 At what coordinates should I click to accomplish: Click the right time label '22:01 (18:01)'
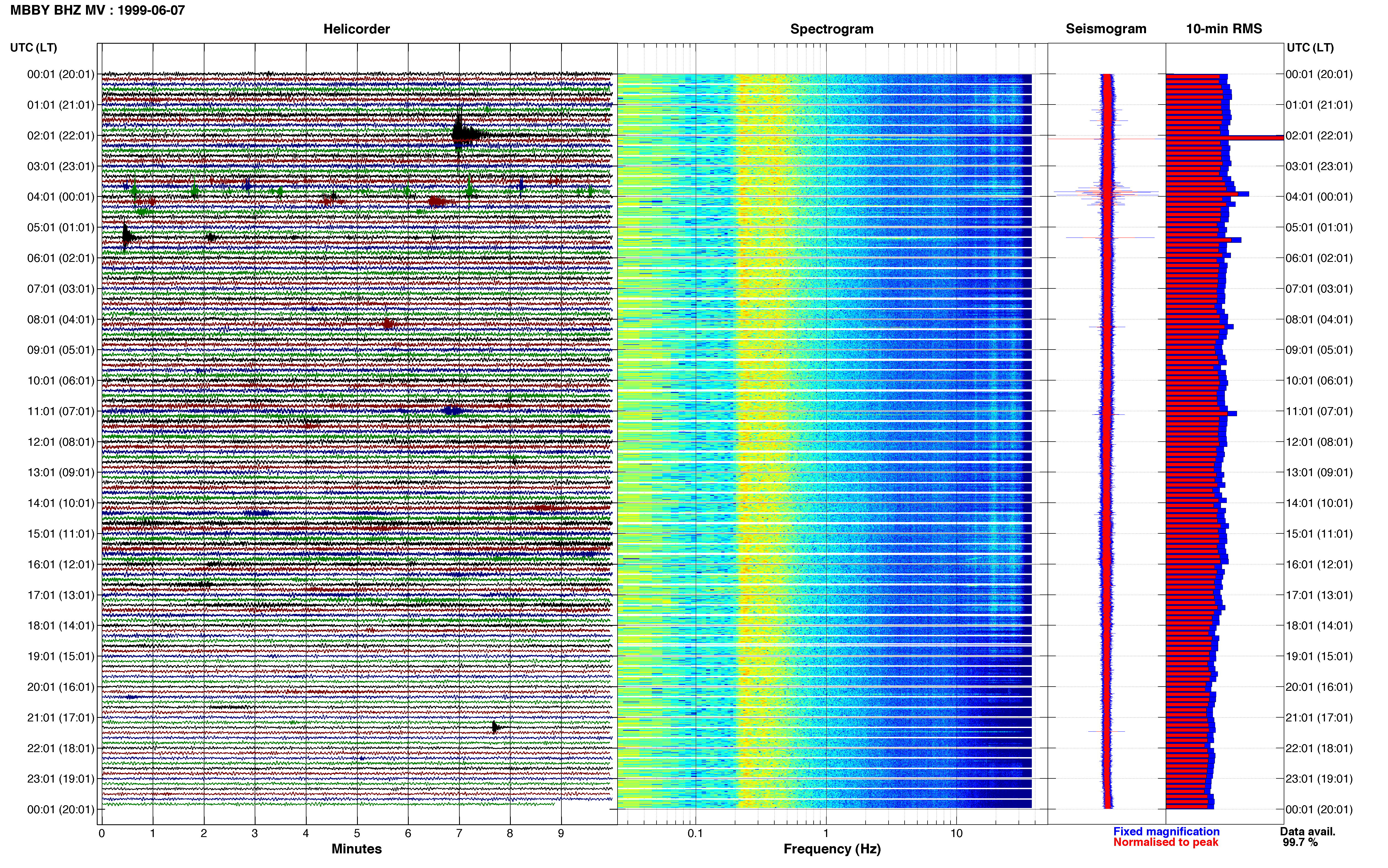tap(1319, 749)
